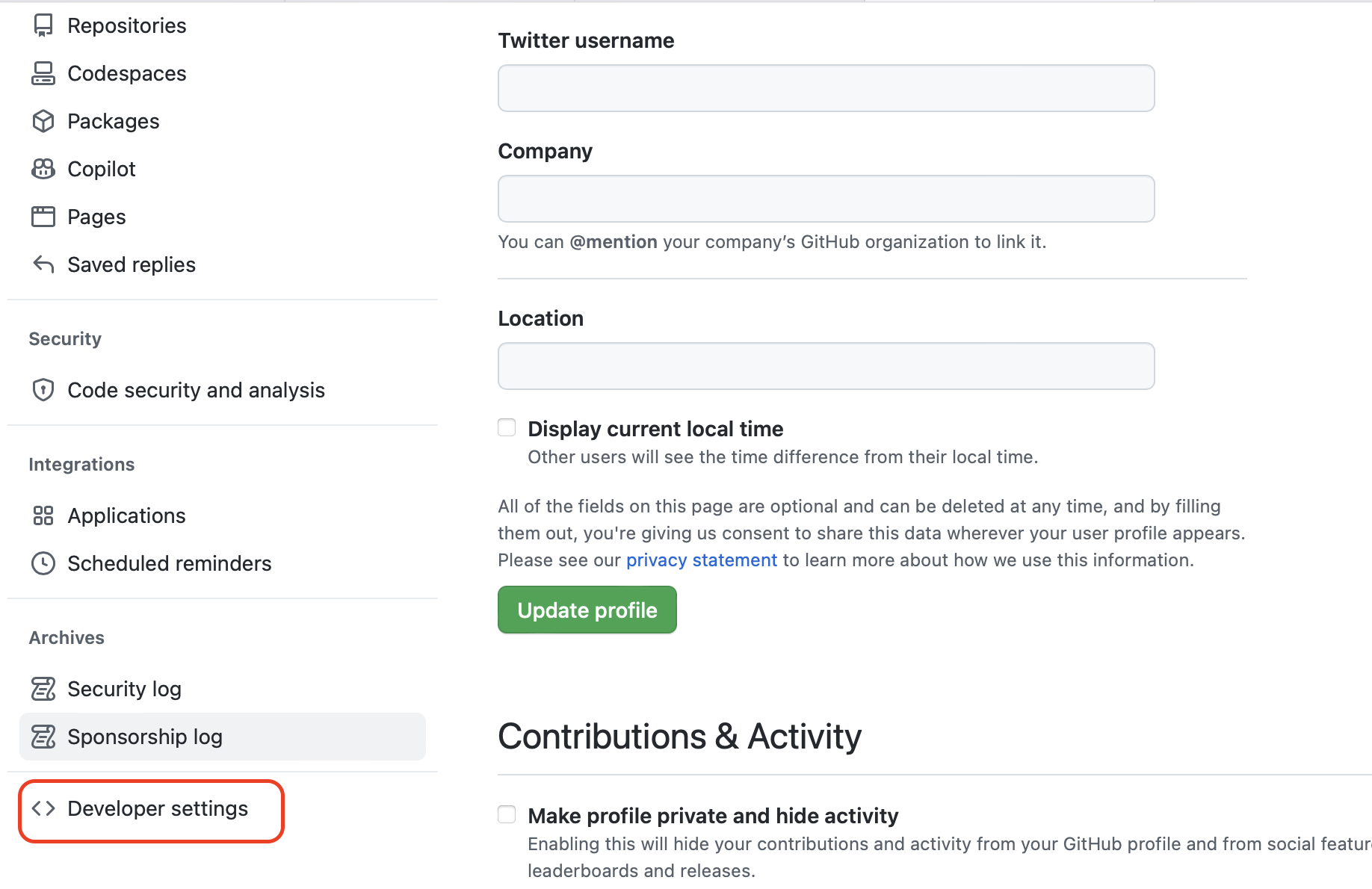Click the Copilot icon in sidebar

43,169
